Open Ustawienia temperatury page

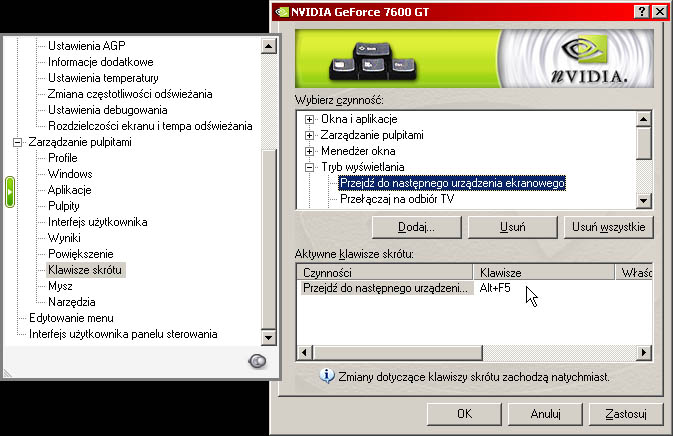103,78
